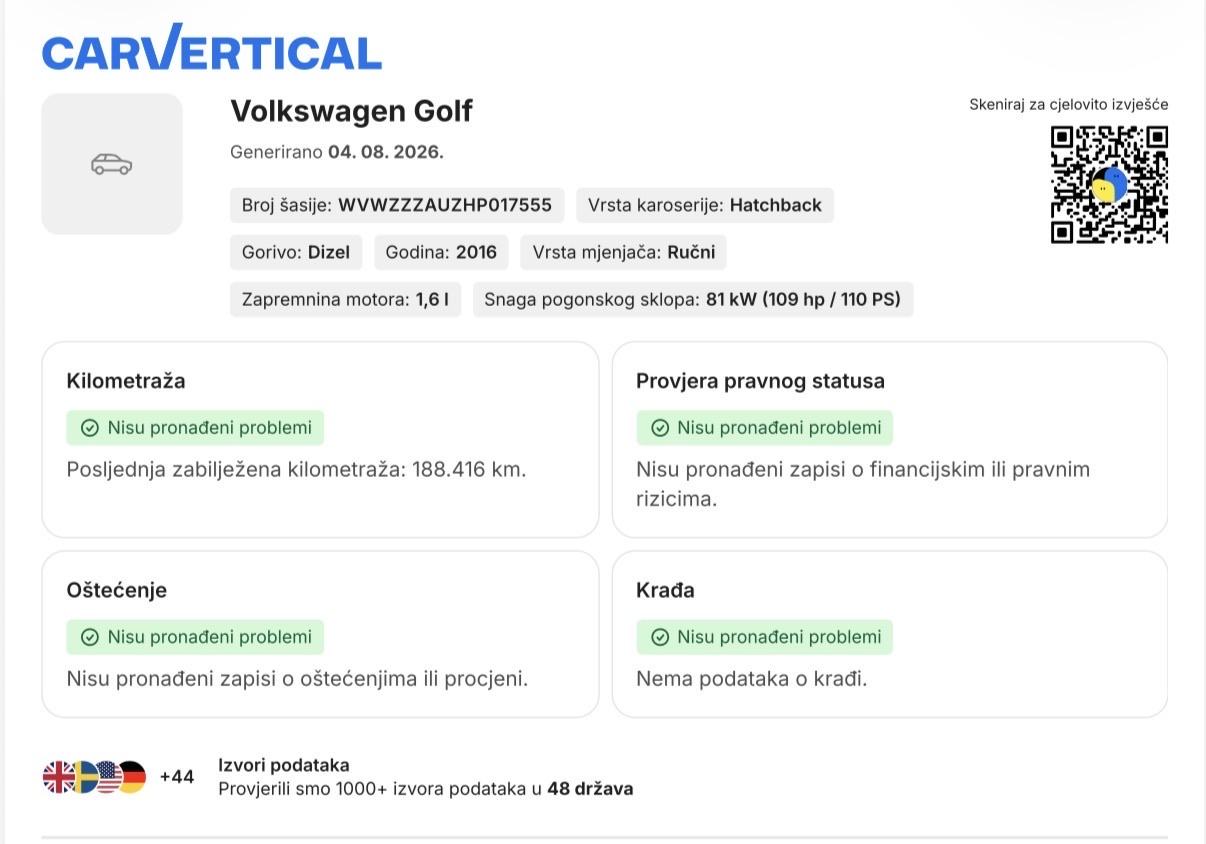Click the +44 more countries label

[x=177, y=777]
